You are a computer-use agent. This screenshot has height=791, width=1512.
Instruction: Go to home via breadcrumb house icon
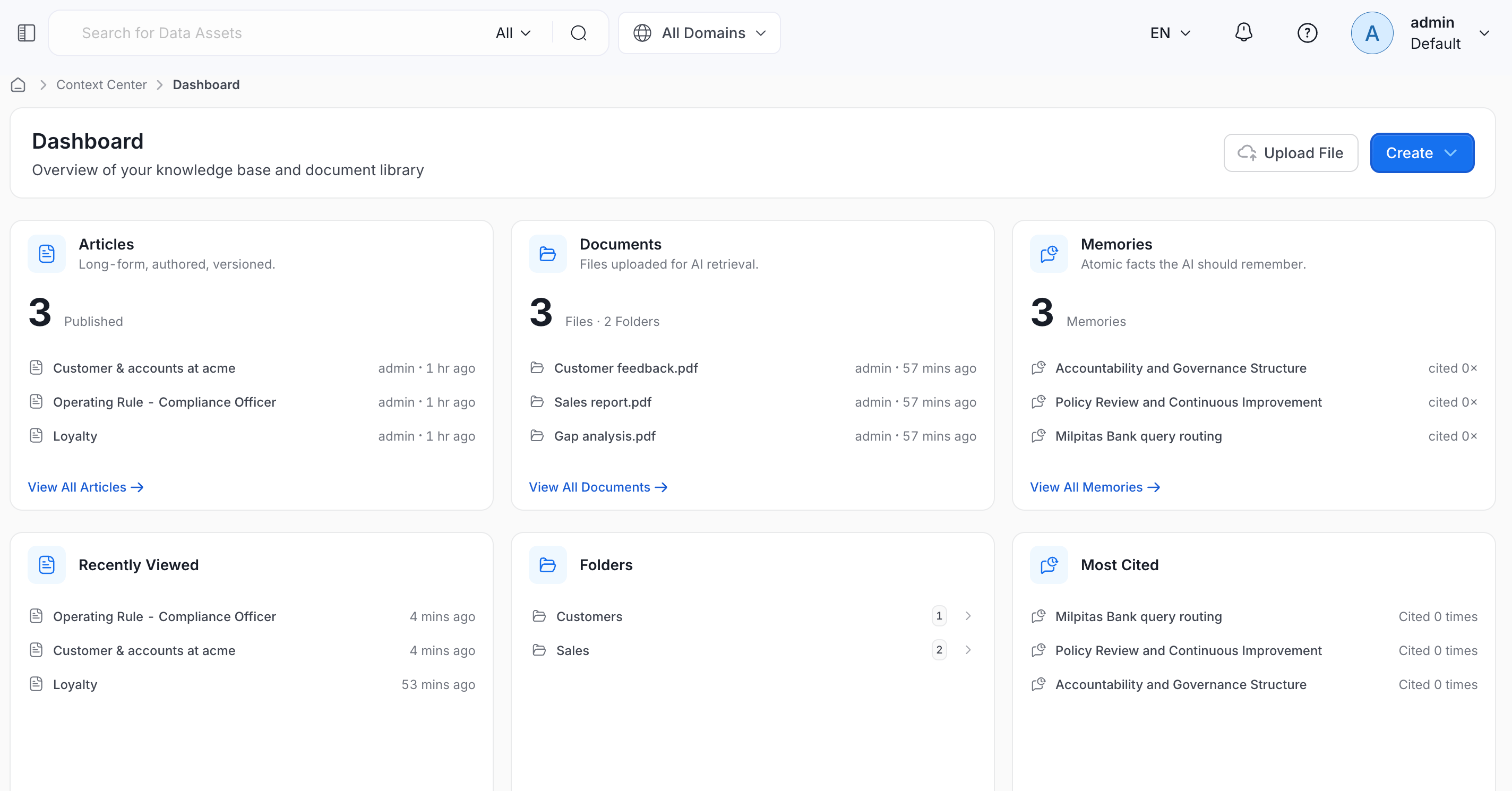point(18,84)
